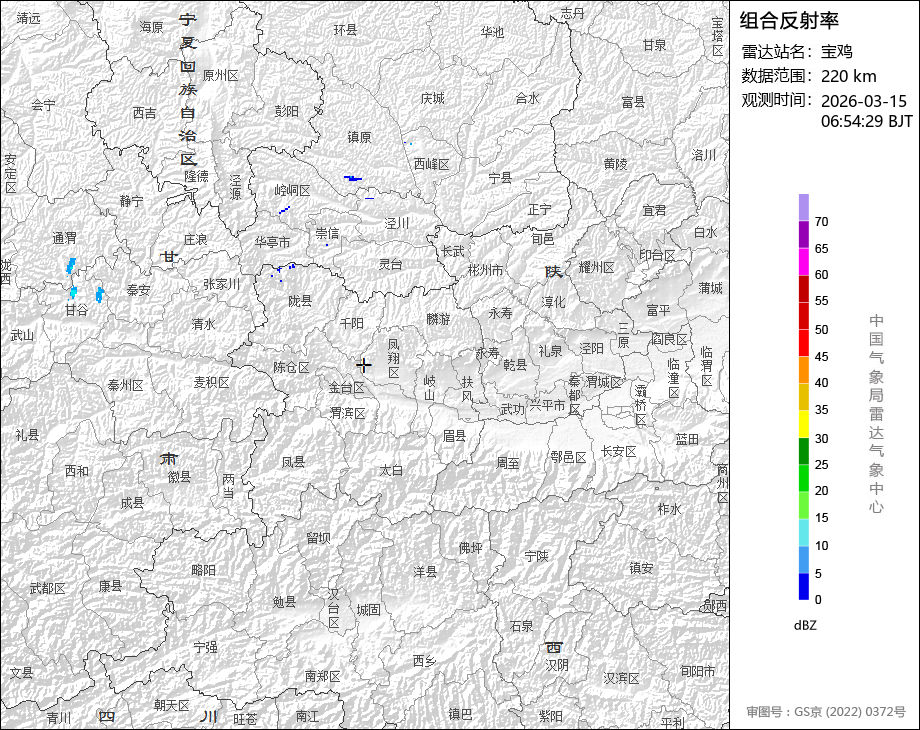Click the vertical 中国气象局雷达气象中心 text
920x730 pixels.
[876, 414]
